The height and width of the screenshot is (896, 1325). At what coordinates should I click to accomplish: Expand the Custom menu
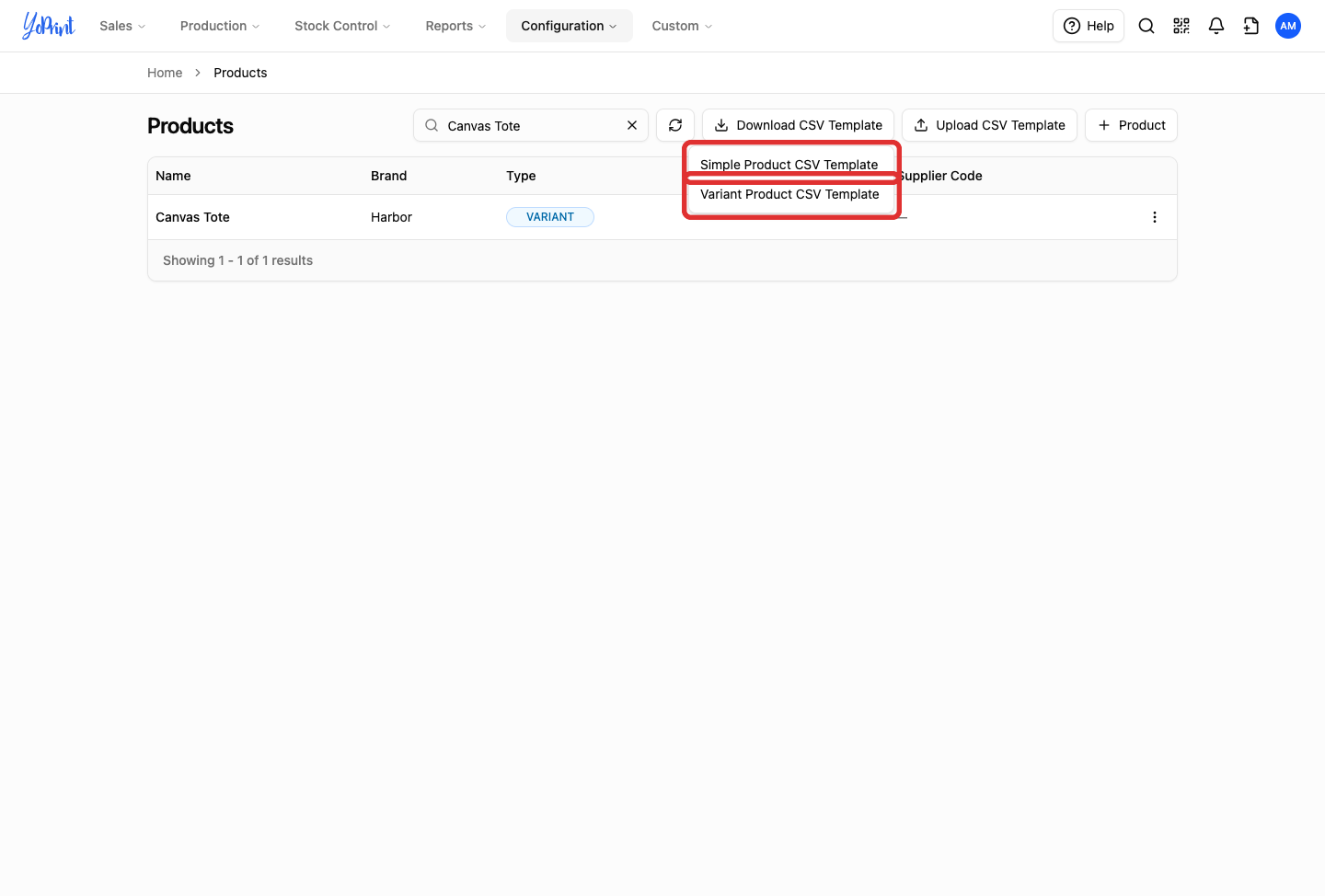(x=682, y=26)
